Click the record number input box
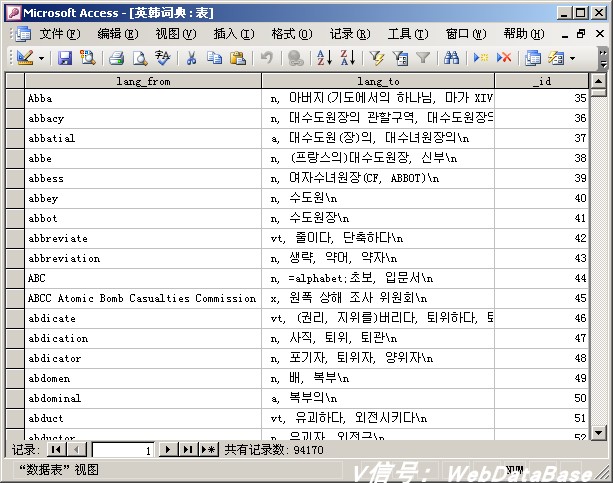 point(123,450)
